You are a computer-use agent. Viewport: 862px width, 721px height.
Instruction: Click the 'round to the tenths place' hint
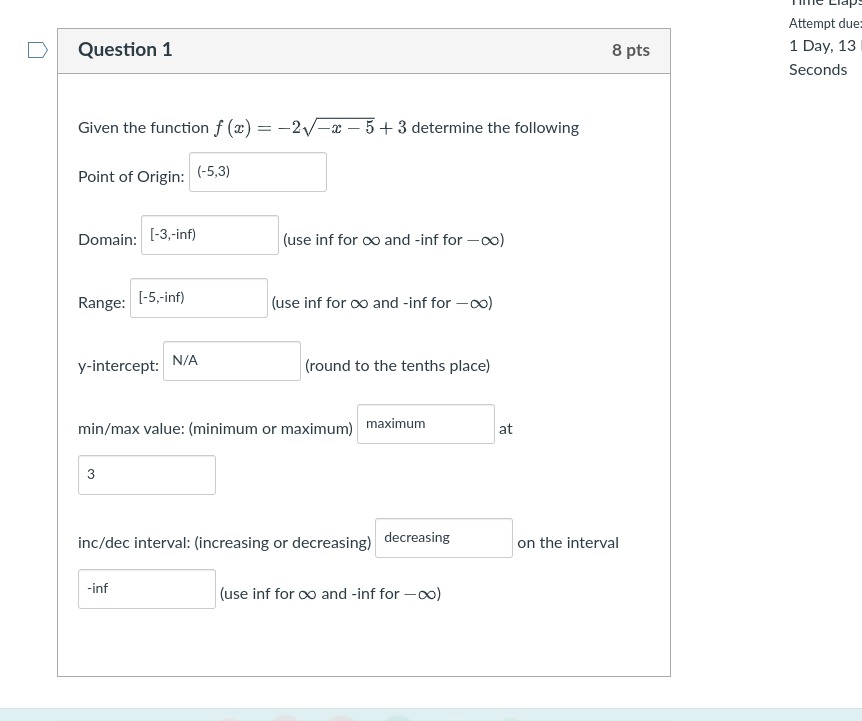[397, 366]
